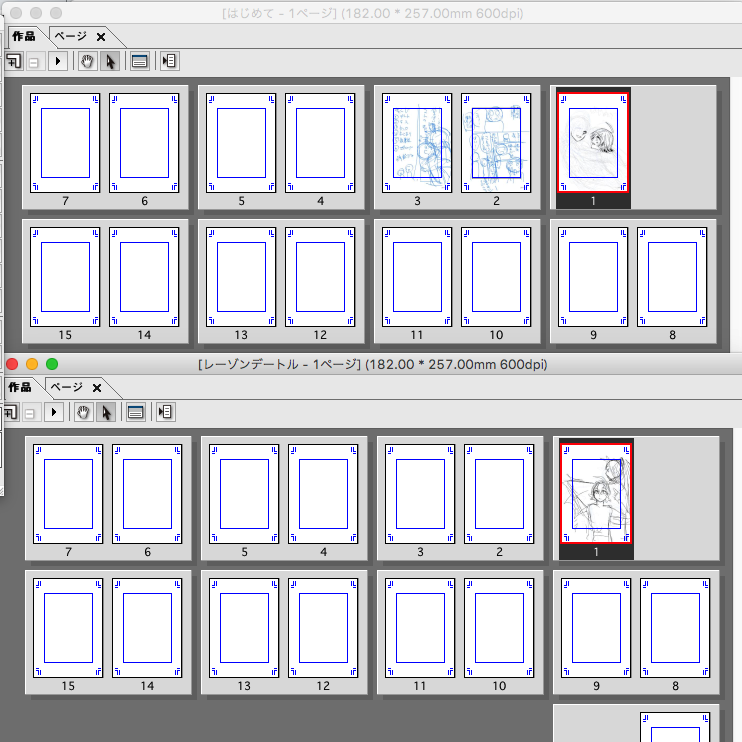This screenshot has width=742, height=742.
Task: Select page 14 thumbnail in はじめて window
Action: pyautogui.click(x=144, y=277)
